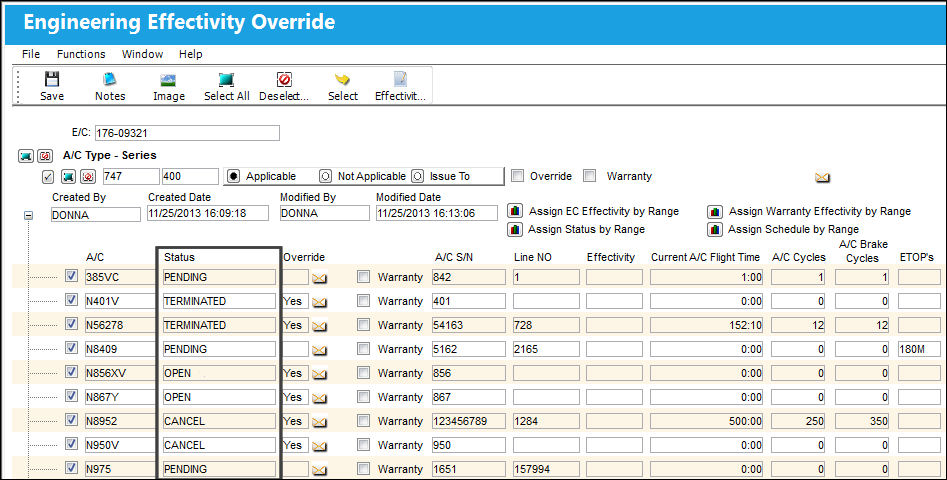This screenshot has width=947, height=480.
Task: Uncheck aircraft N975 selection checkbox
Action: [71, 467]
